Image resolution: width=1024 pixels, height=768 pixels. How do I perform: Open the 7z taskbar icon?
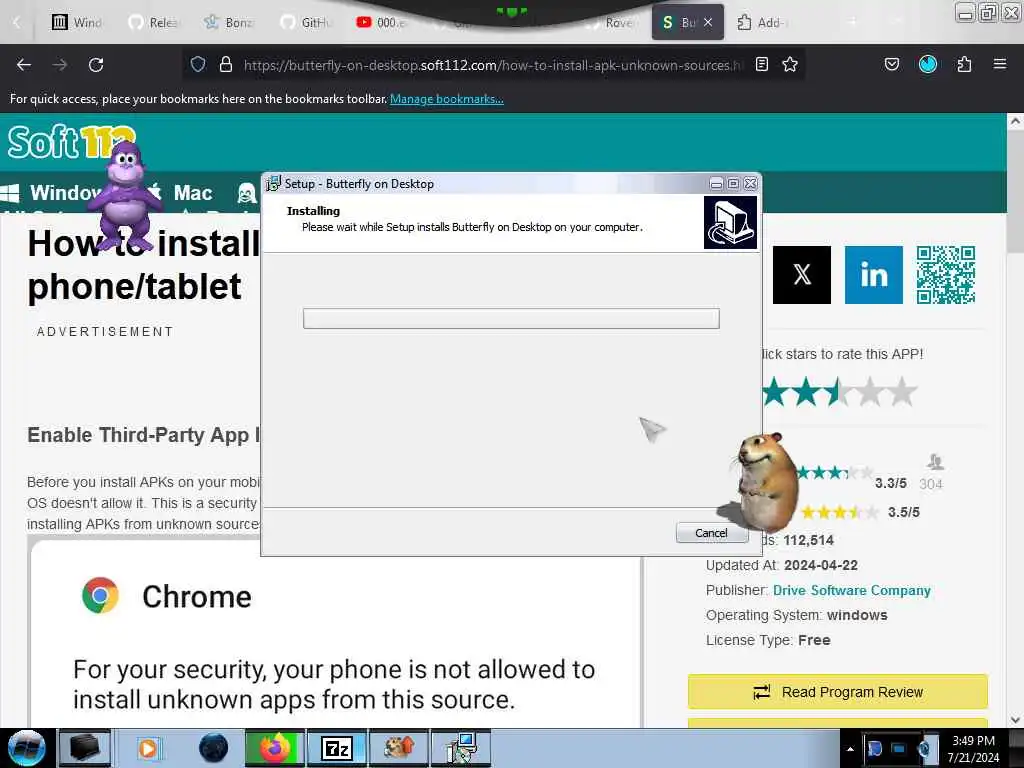point(337,748)
